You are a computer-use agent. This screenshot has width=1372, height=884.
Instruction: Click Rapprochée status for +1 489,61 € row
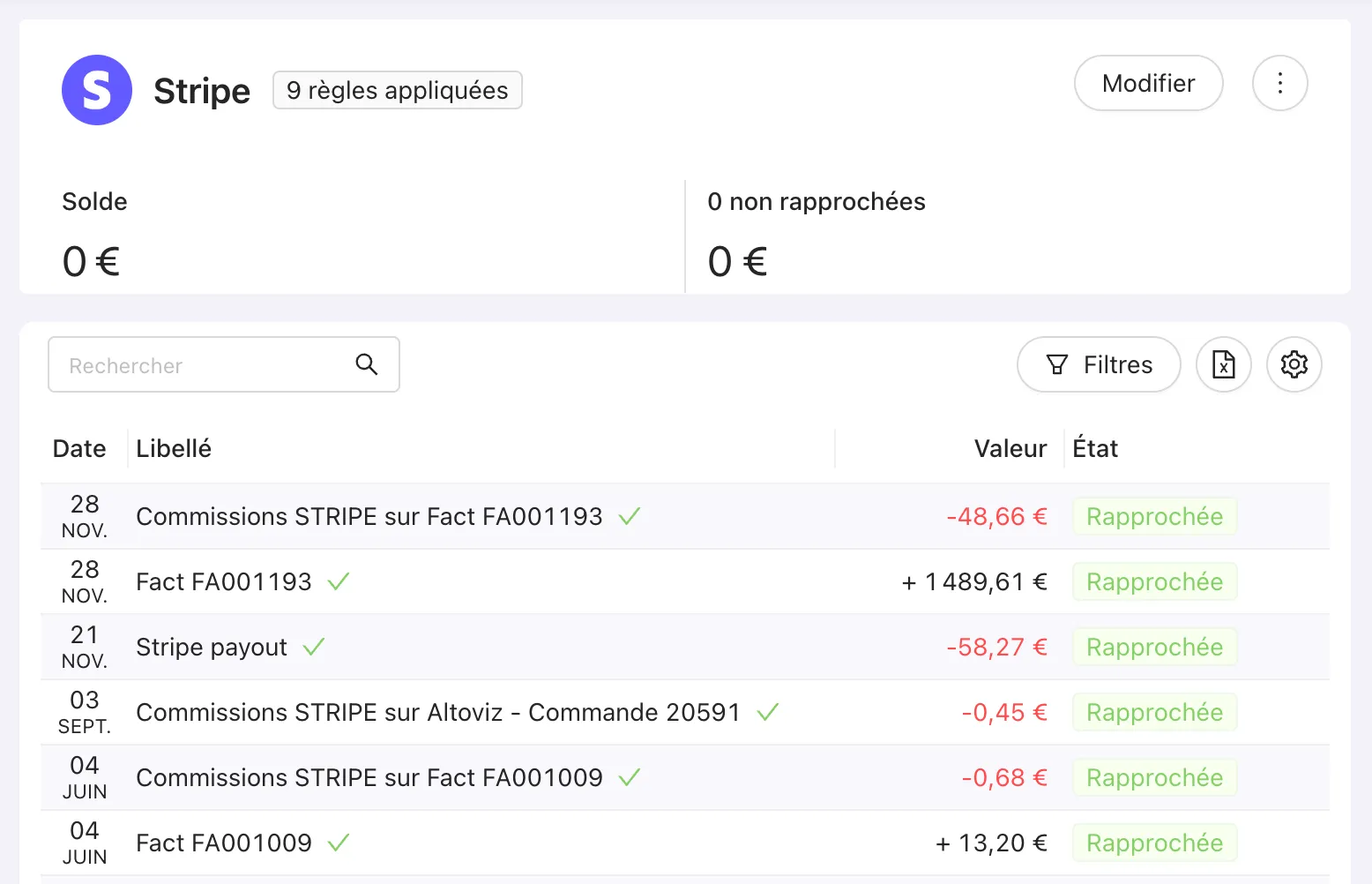(1155, 581)
